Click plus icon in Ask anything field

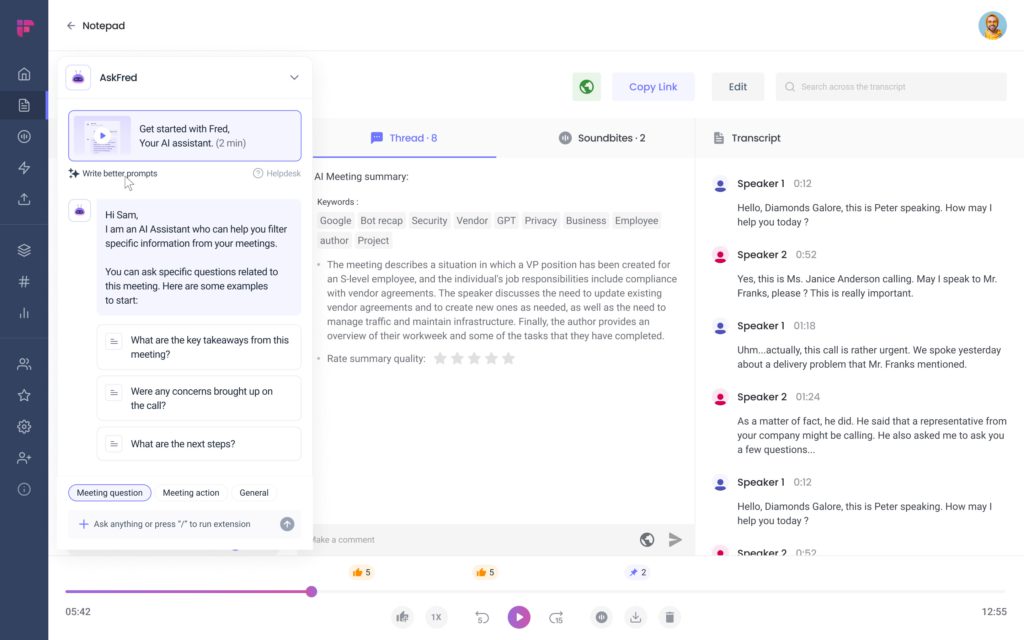point(84,524)
